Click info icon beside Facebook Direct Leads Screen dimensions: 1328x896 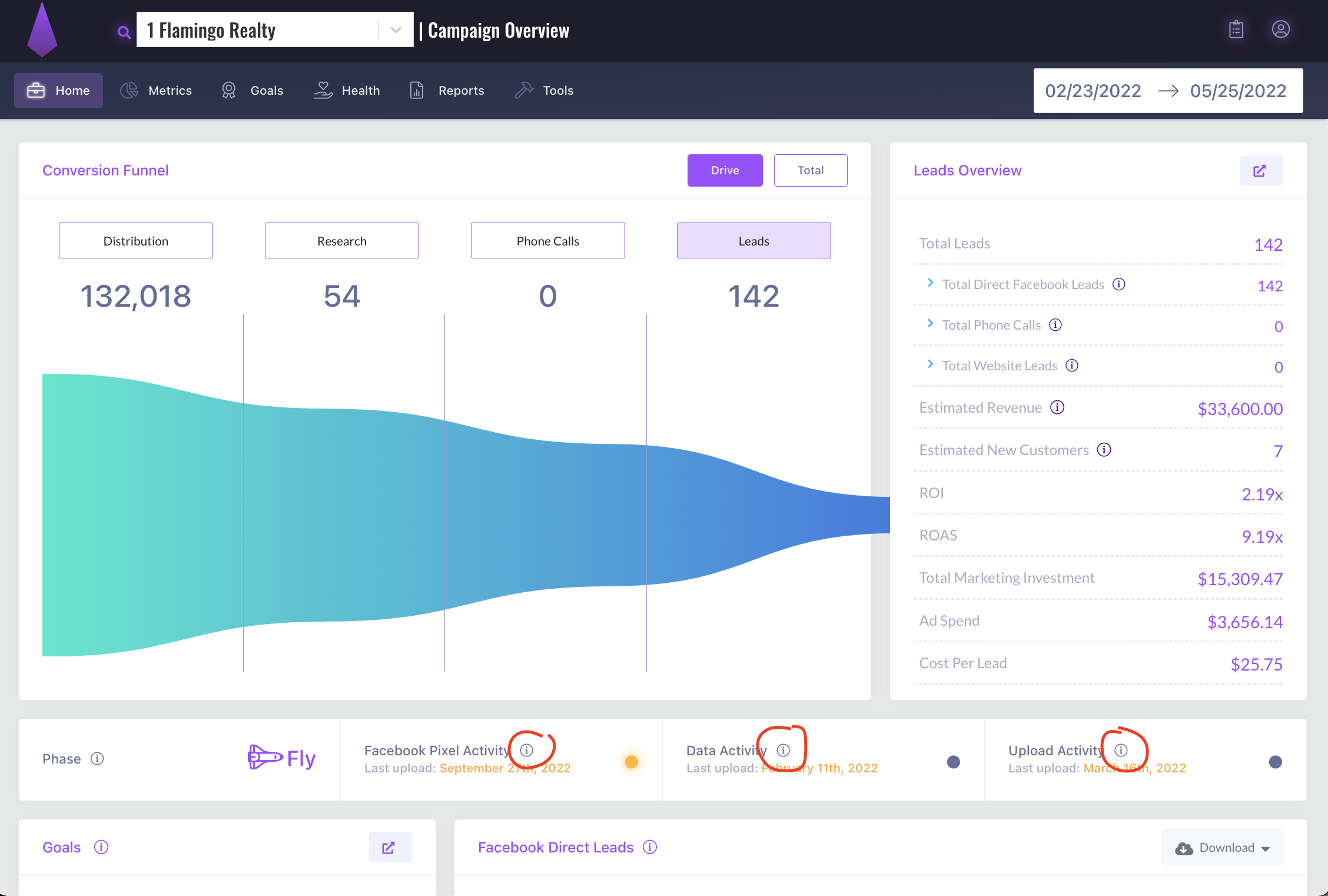click(x=650, y=847)
